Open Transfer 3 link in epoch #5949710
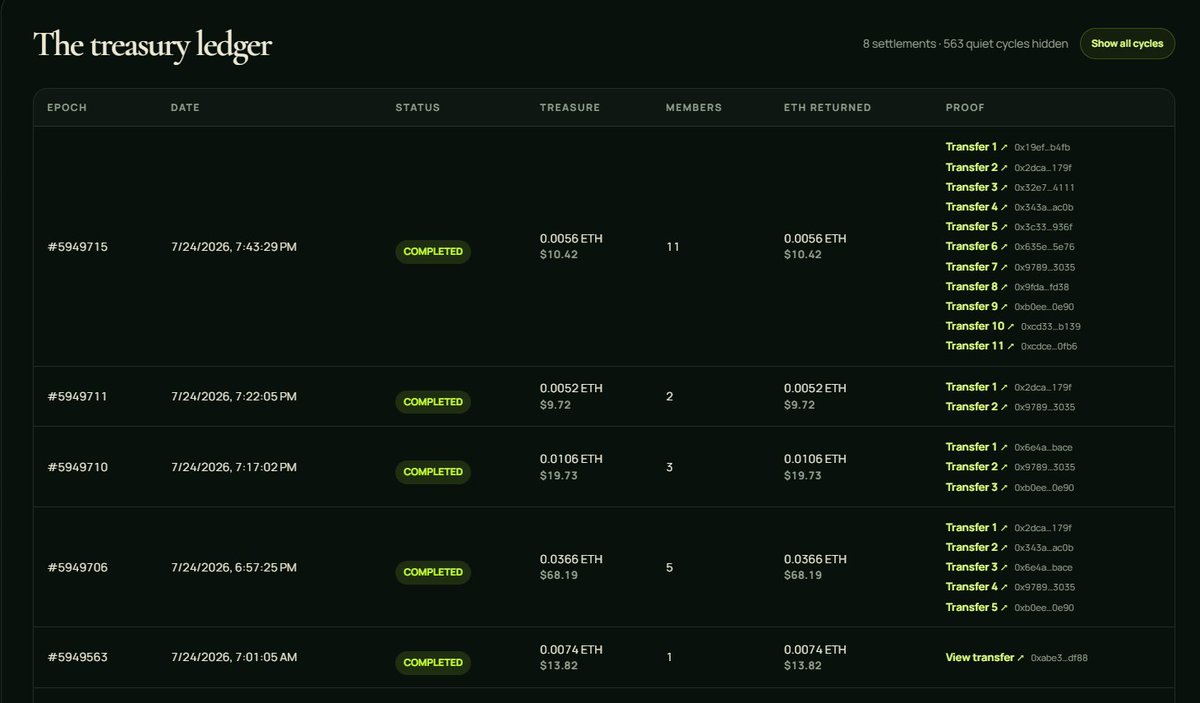Screen dimensions: 1200x703 [977, 487]
